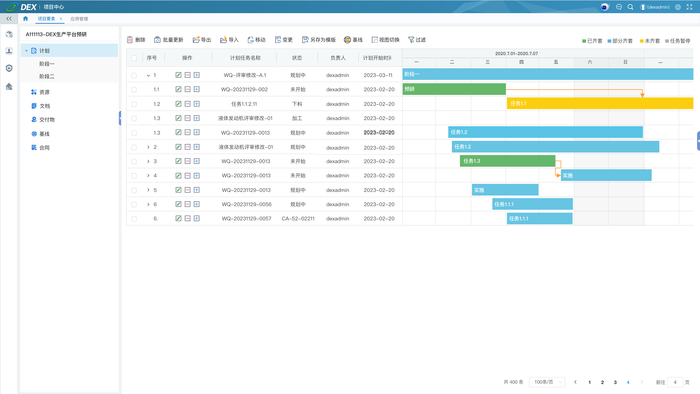Close the 项目要素 tab
Viewport: 700px width, 394px height.
pos(61,19)
